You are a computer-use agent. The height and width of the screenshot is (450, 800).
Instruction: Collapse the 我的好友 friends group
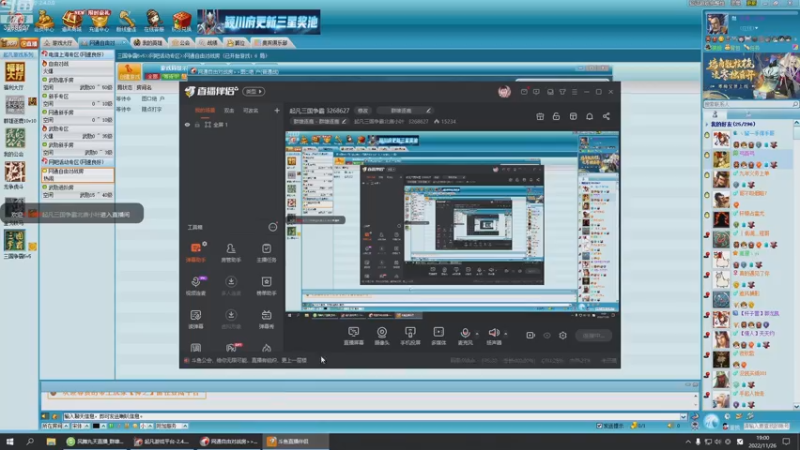[707, 124]
